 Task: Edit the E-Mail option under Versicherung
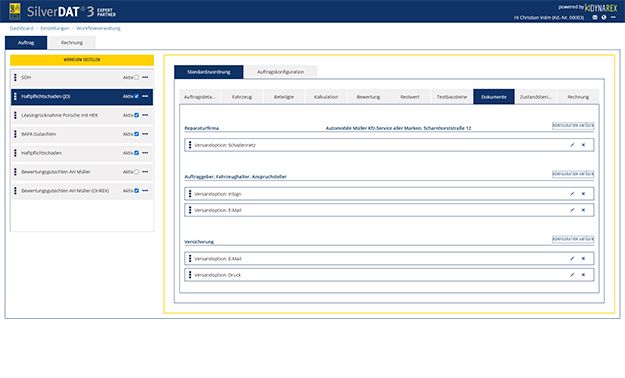(x=572, y=259)
